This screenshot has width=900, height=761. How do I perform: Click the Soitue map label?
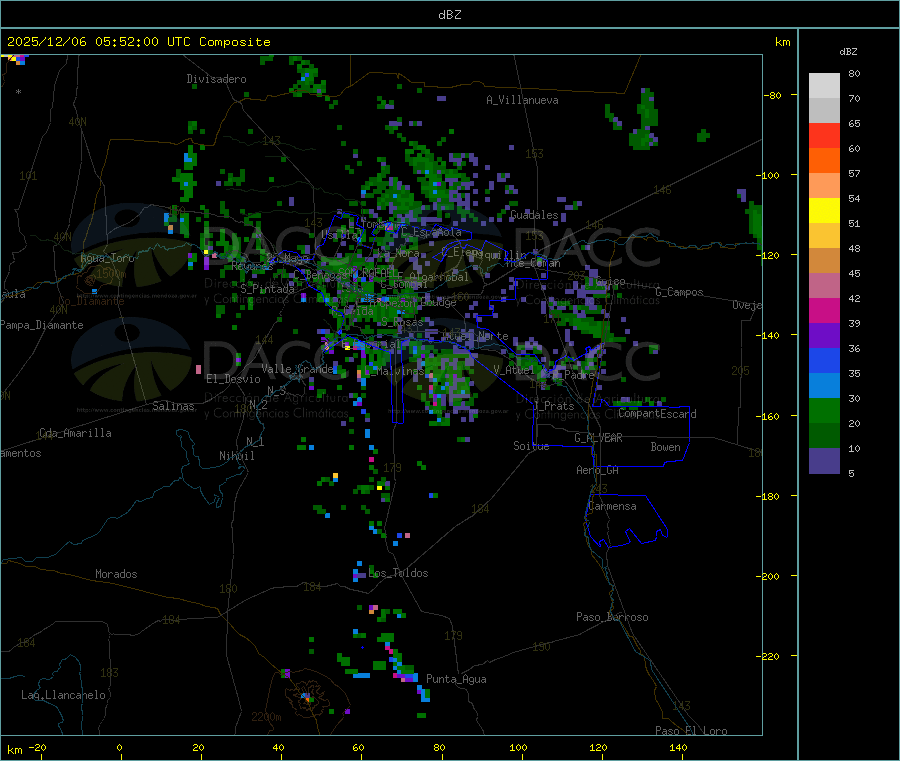click(531, 446)
